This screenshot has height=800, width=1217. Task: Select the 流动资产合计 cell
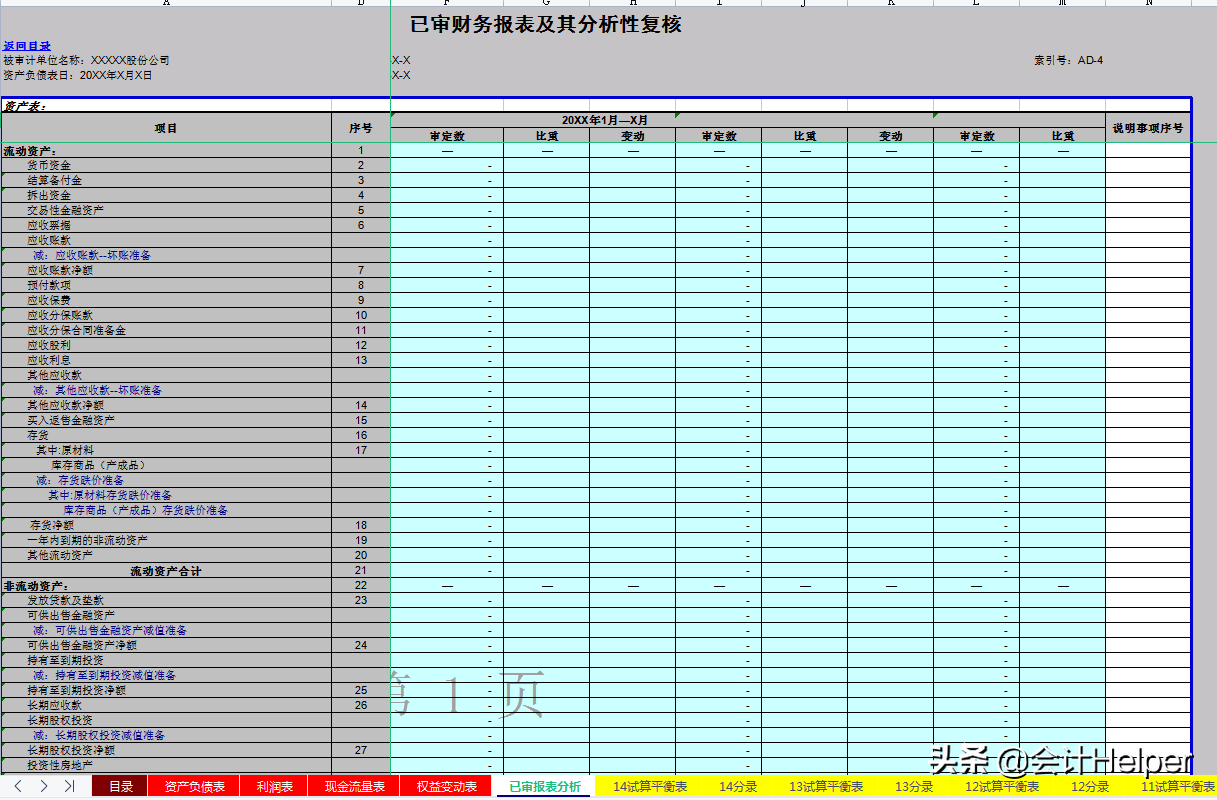coord(165,570)
